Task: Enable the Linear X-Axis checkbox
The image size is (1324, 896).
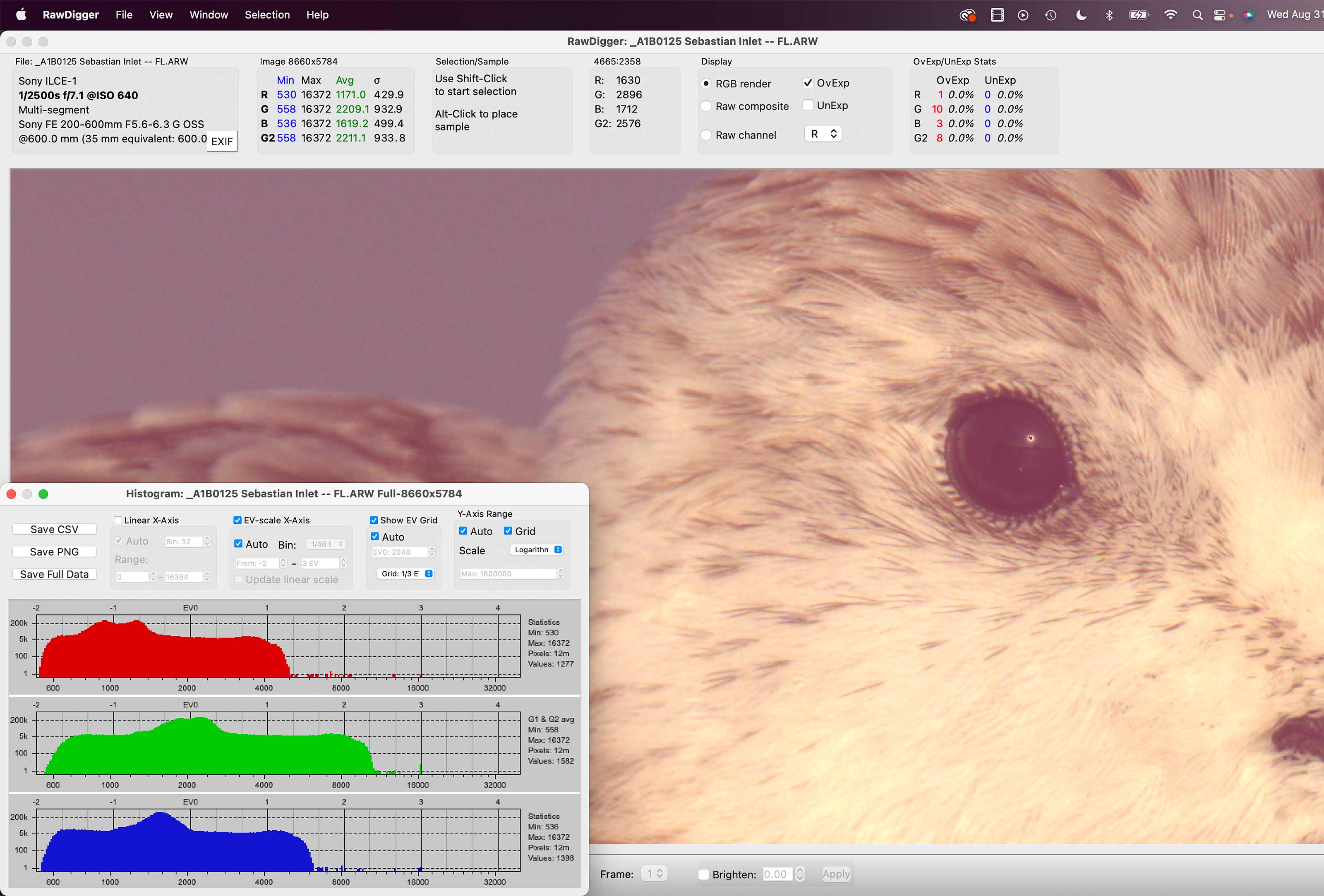Action: click(x=118, y=520)
